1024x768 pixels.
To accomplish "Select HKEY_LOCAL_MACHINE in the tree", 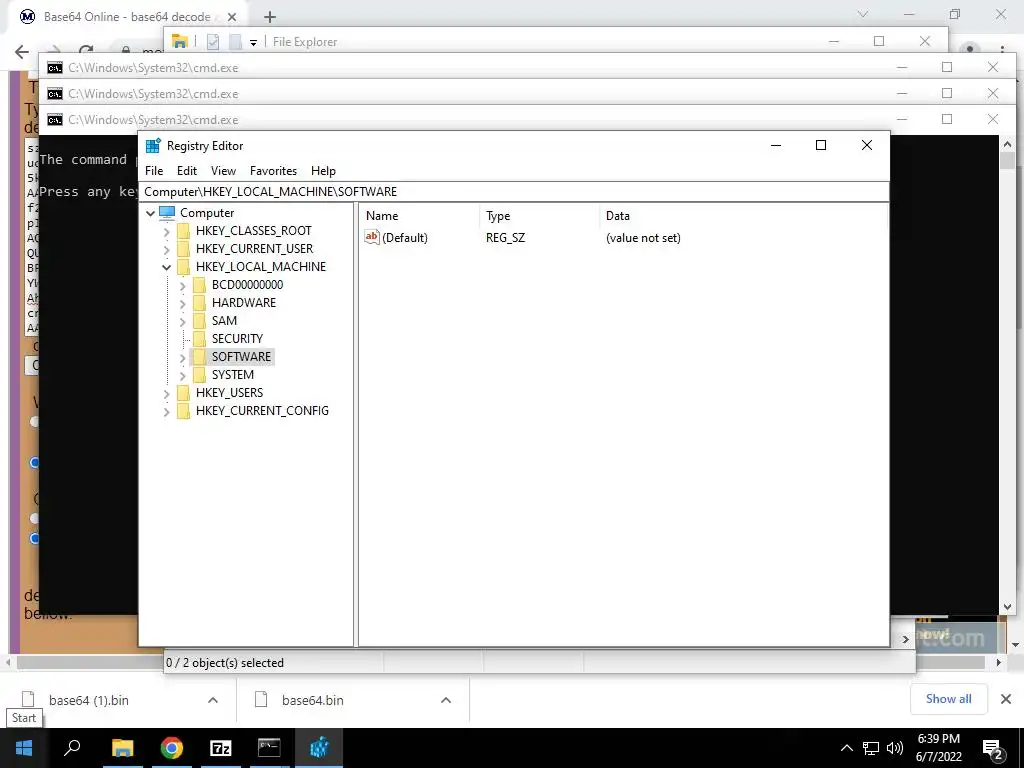I will pyautogui.click(x=261, y=266).
